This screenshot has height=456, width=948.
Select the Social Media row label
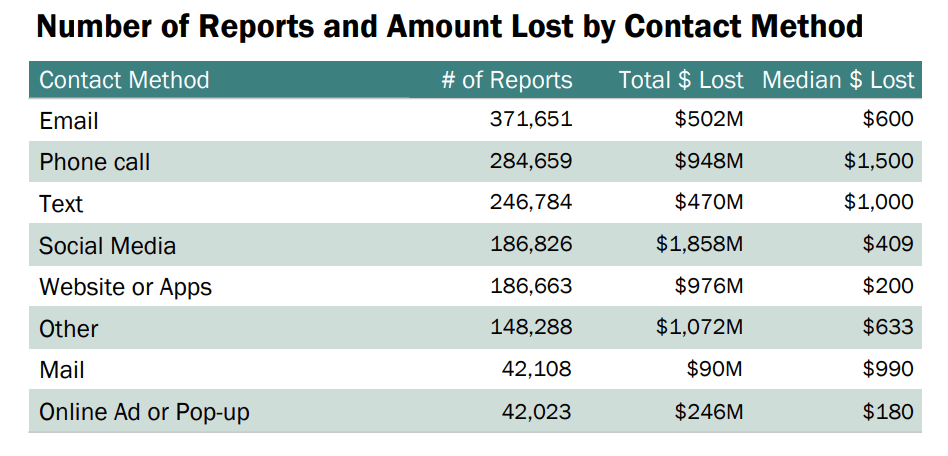[107, 246]
